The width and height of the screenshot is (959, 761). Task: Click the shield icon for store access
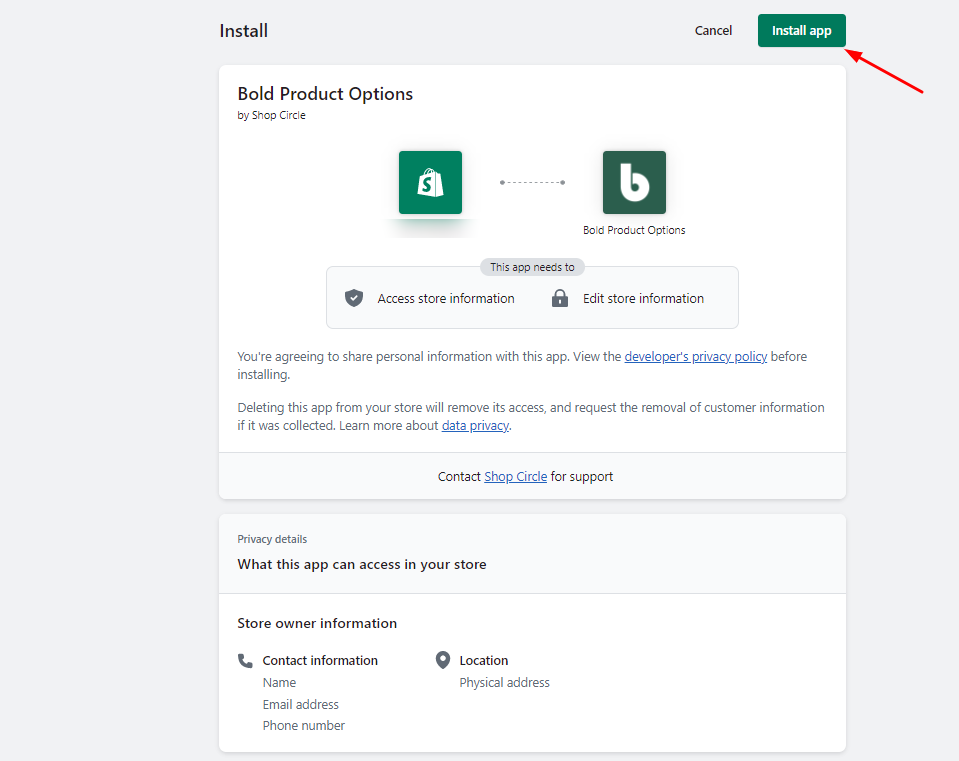[x=354, y=298]
